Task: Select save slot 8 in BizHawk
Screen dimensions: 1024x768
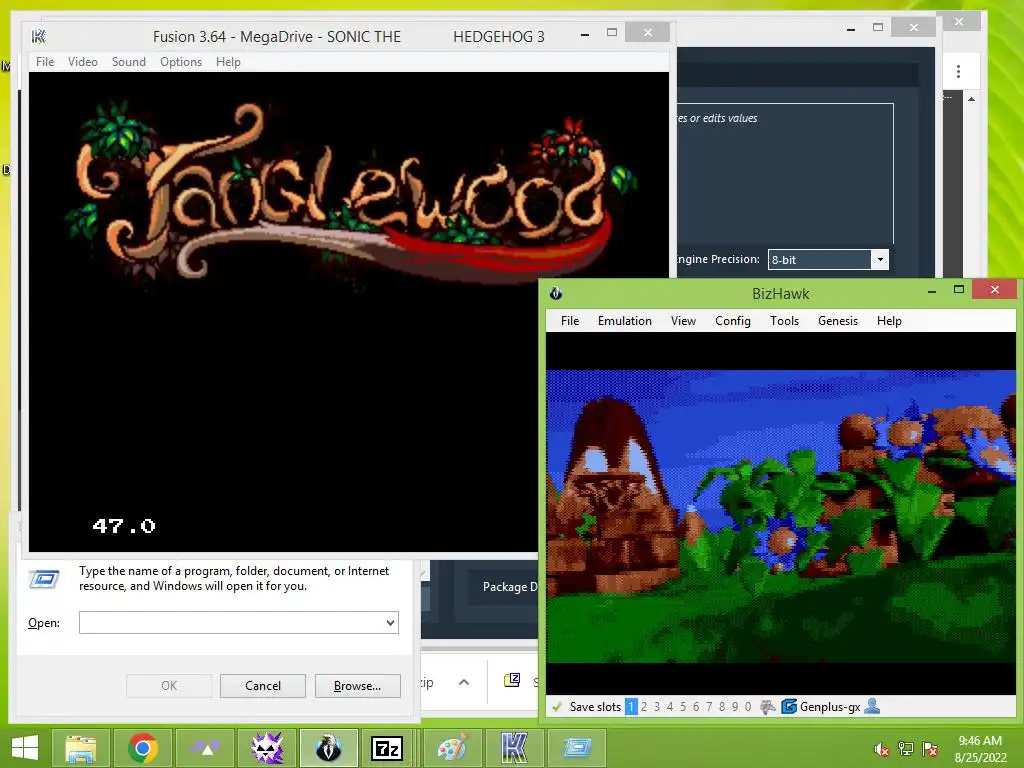Action: (722, 707)
